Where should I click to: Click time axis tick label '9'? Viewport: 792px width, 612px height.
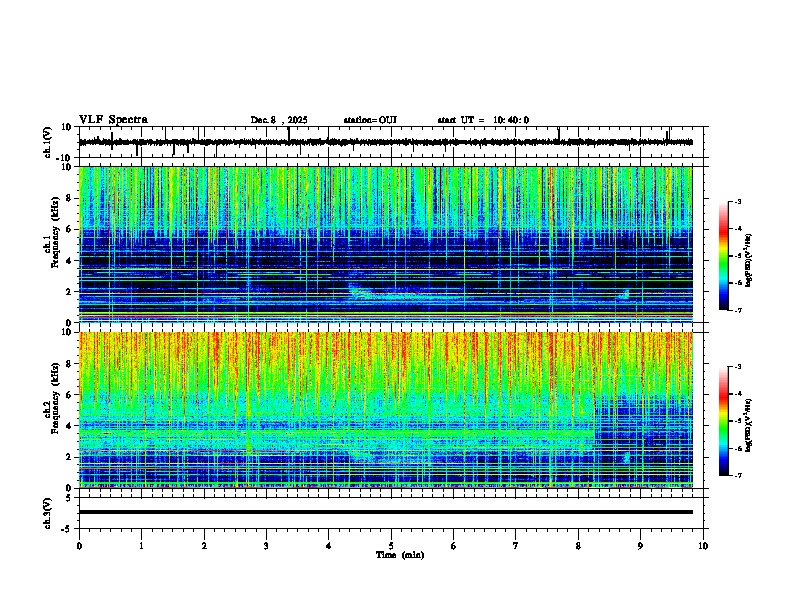coord(640,546)
